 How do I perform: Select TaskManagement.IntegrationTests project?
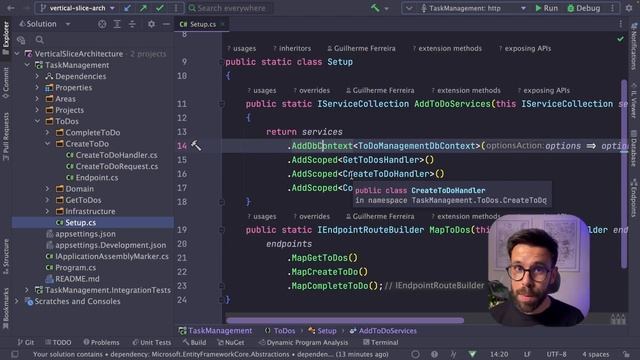tap(103, 290)
